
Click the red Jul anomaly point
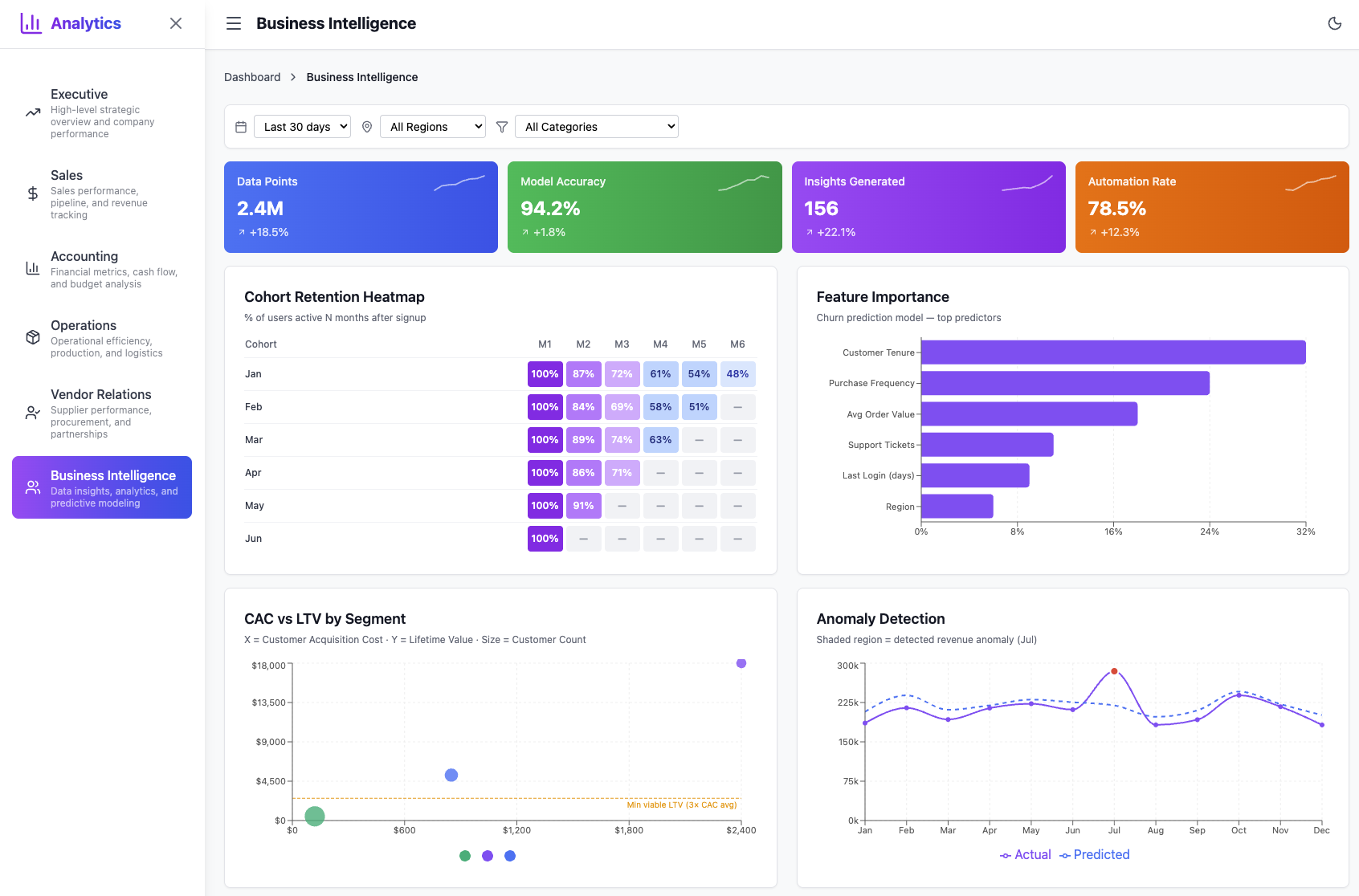[1114, 671]
